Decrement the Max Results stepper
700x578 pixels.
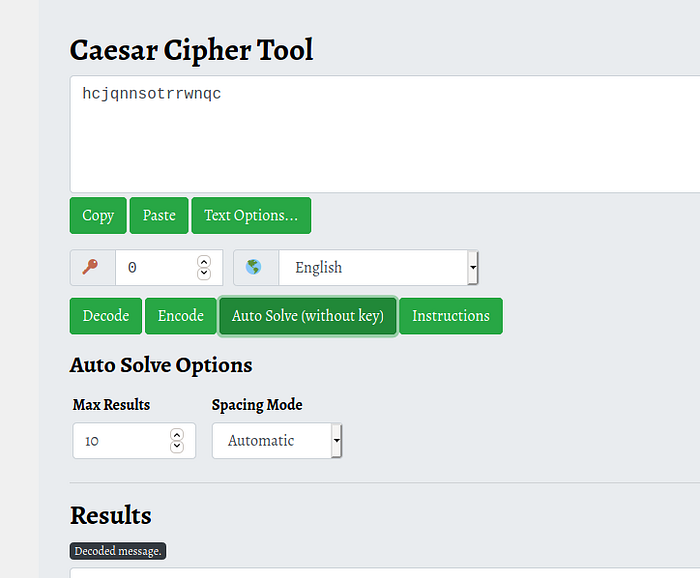click(x=177, y=447)
